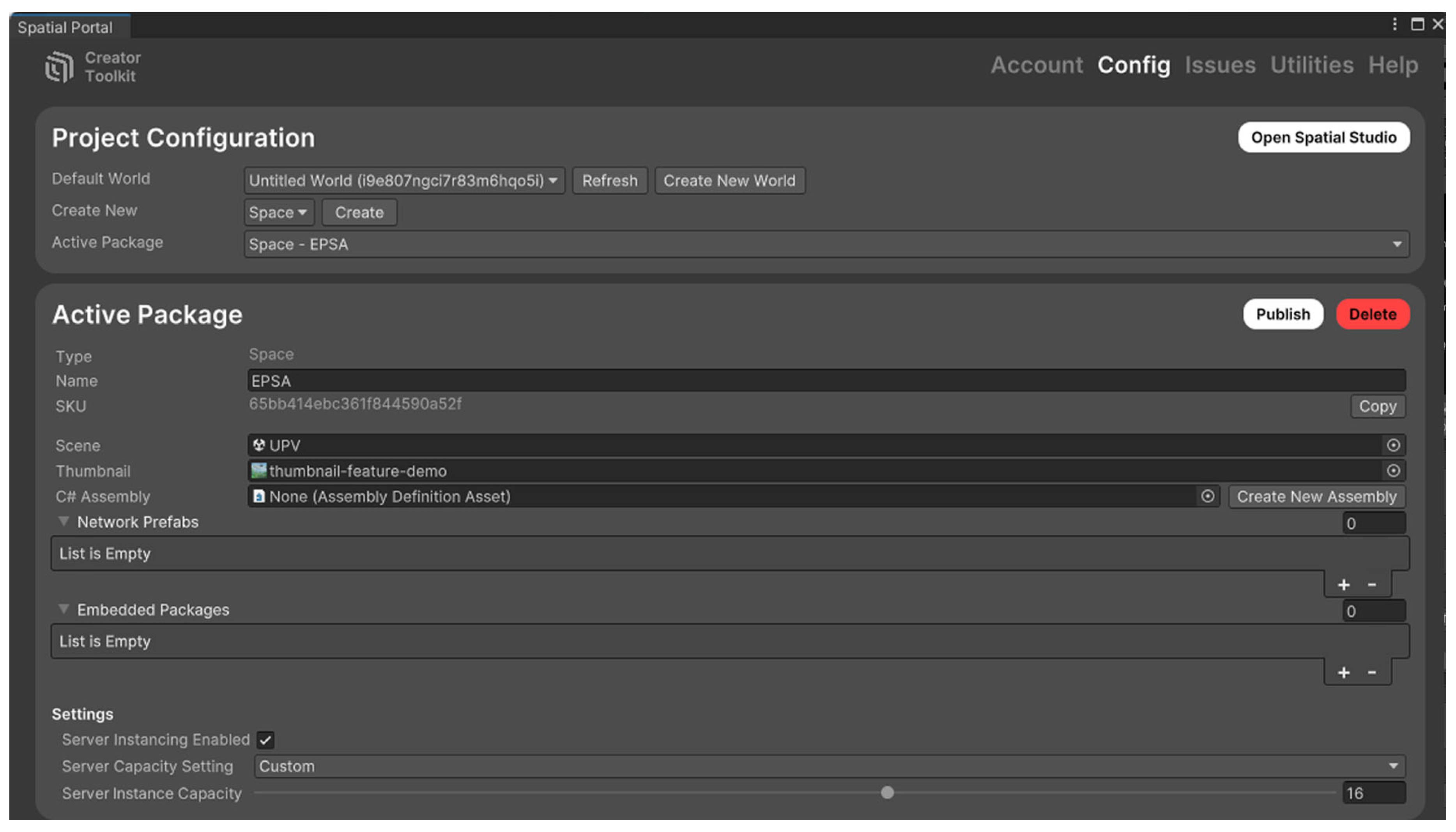Open the C# Assembly object picker
Screen dimensions: 1456x832
pyautogui.click(x=1207, y=497)
